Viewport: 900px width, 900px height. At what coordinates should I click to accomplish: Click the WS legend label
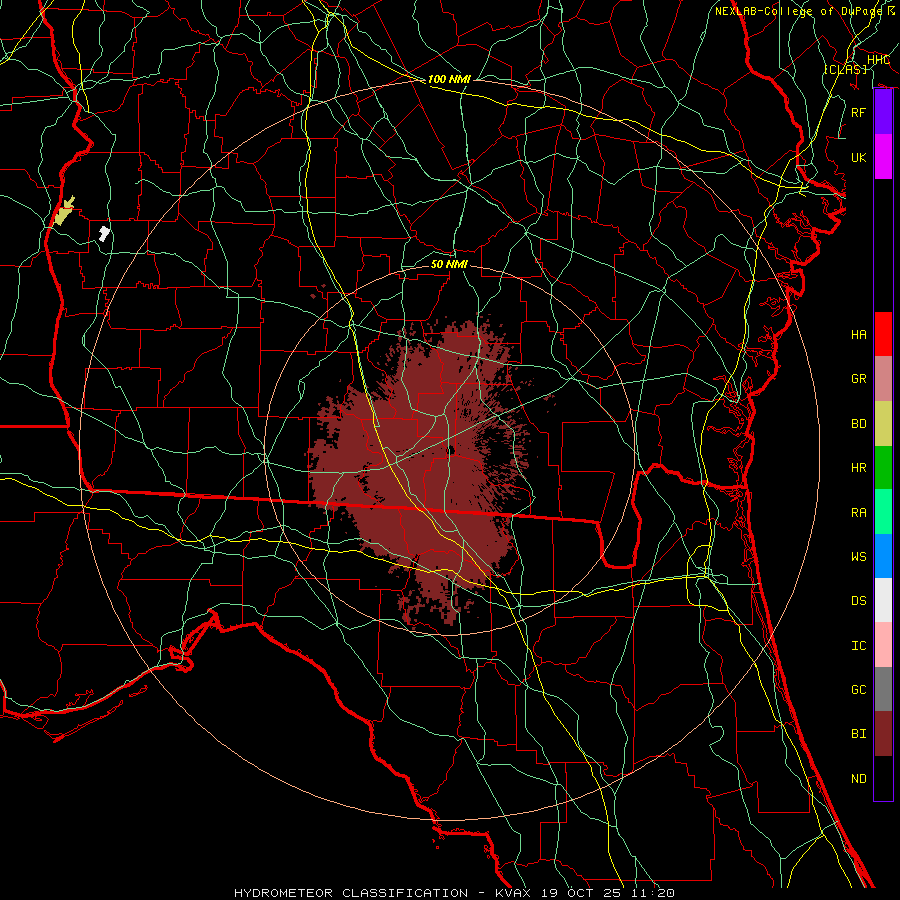pos(858,557)
